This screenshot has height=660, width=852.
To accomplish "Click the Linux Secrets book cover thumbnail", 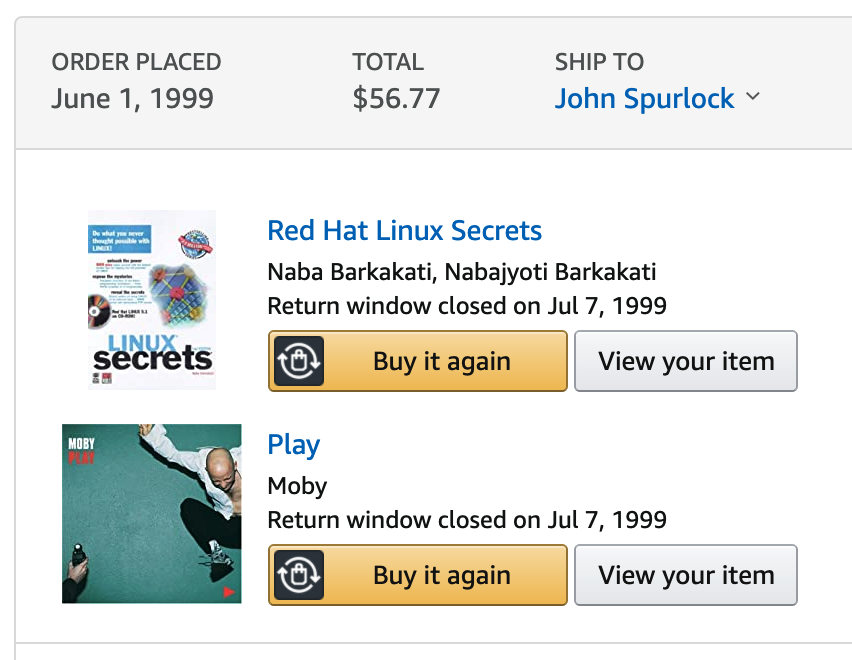I will pyautogui.click(x=152, y=300).
